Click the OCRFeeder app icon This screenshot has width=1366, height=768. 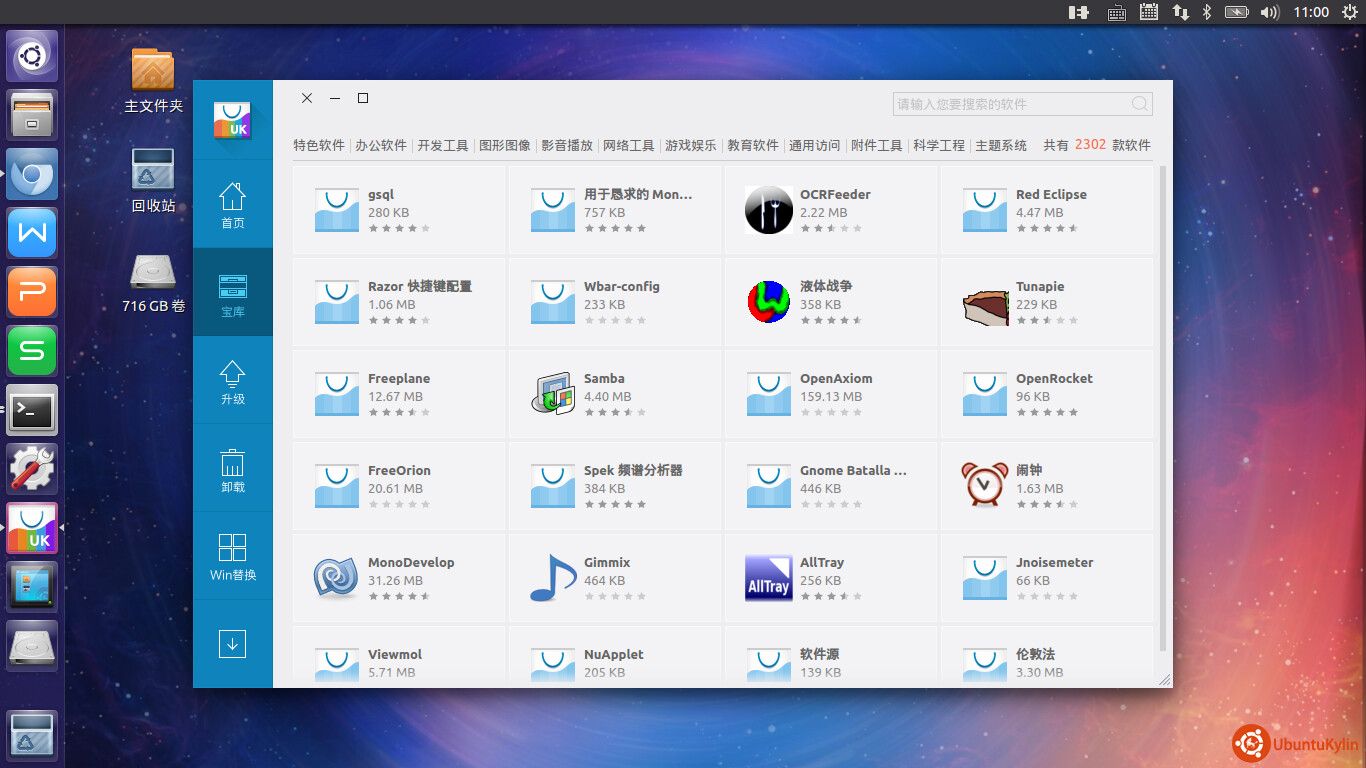pyautogui.click(x=768, y=210)
